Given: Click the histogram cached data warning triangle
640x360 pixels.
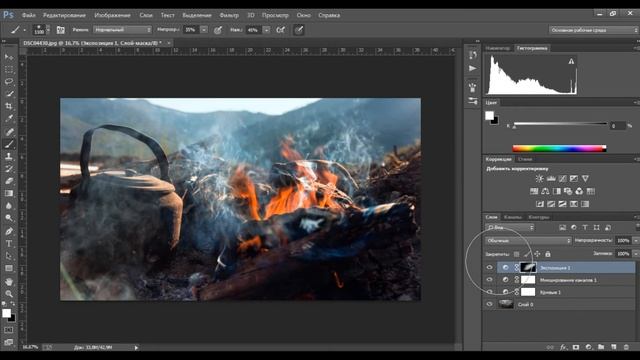Looking at the screenshot, I should pyautogui.click(x=571, y=61).
